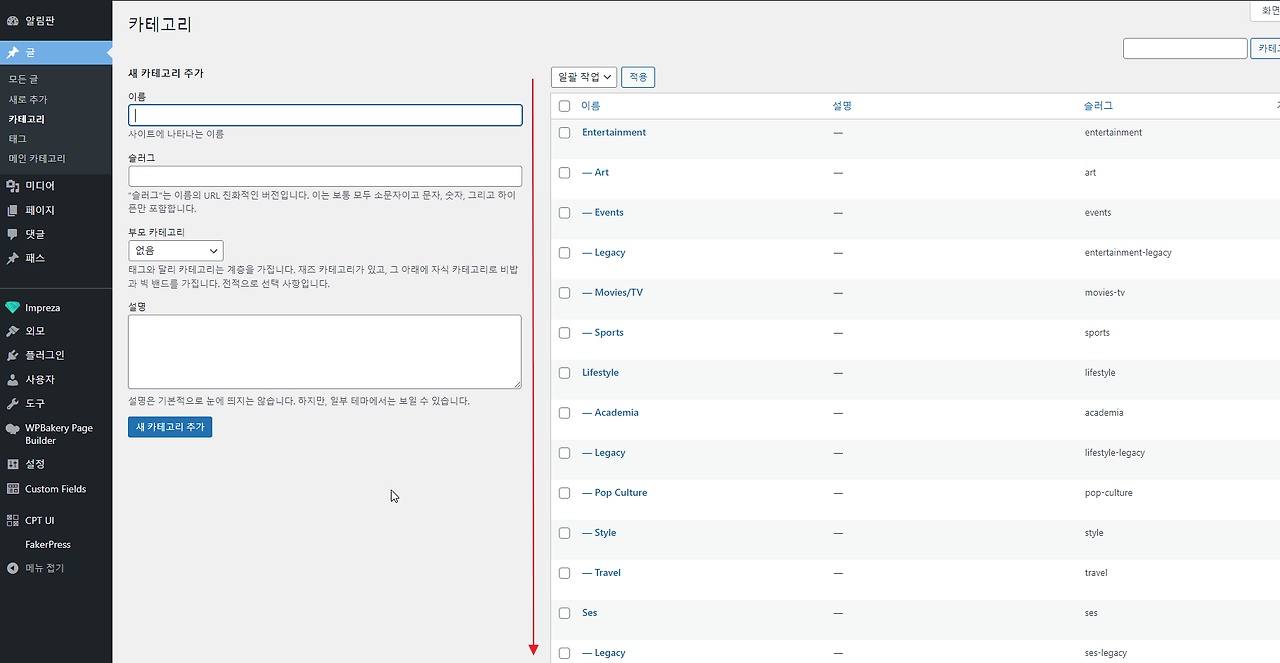
Task: Open the Style category link
Action: pyautogui.click(x=599, y=532)
